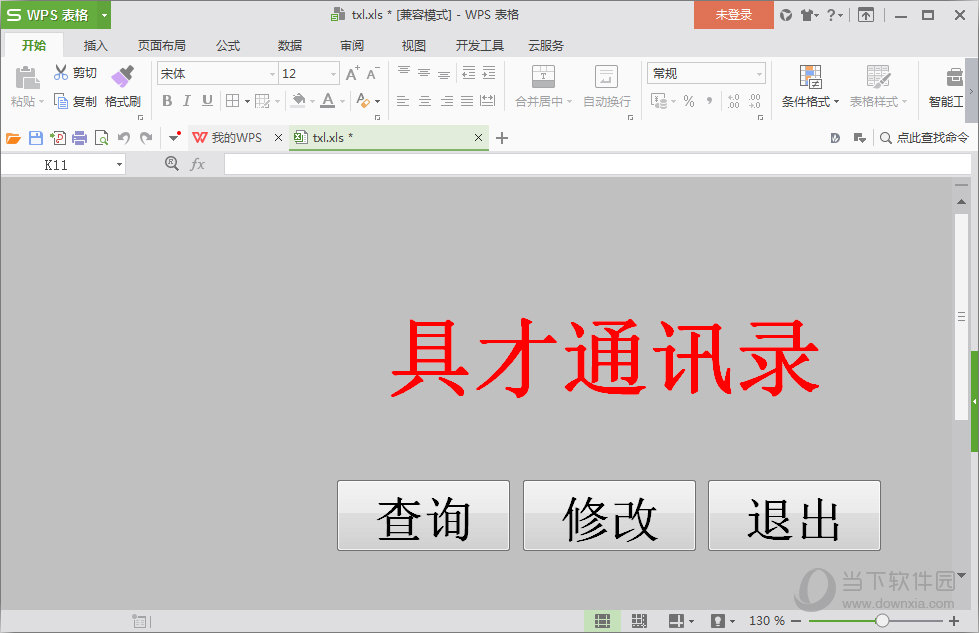Click the insert function fx icon
Screen dimensions: 979x633
click(198, 164)
